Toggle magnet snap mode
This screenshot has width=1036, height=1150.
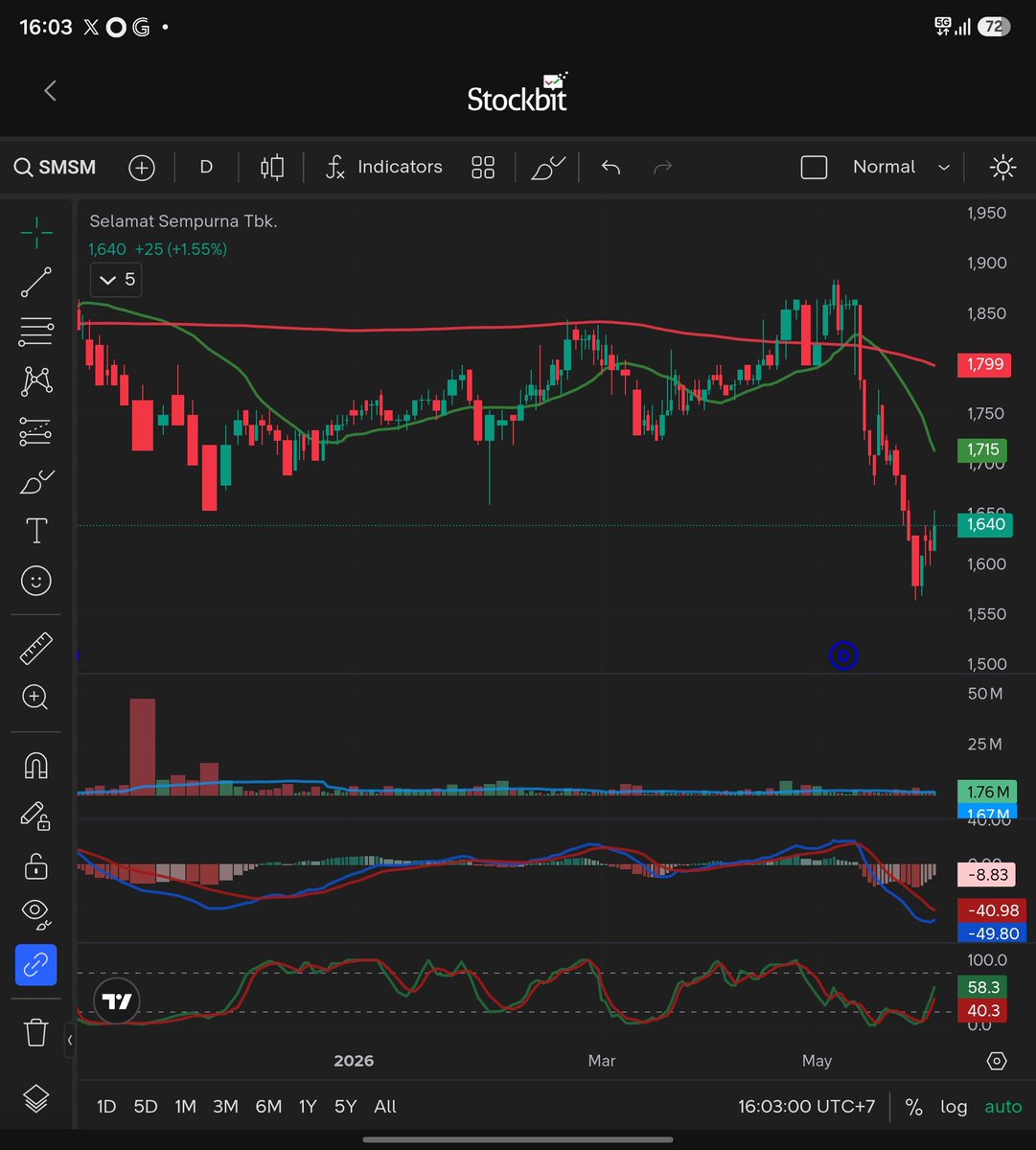(x=36, y=766)
